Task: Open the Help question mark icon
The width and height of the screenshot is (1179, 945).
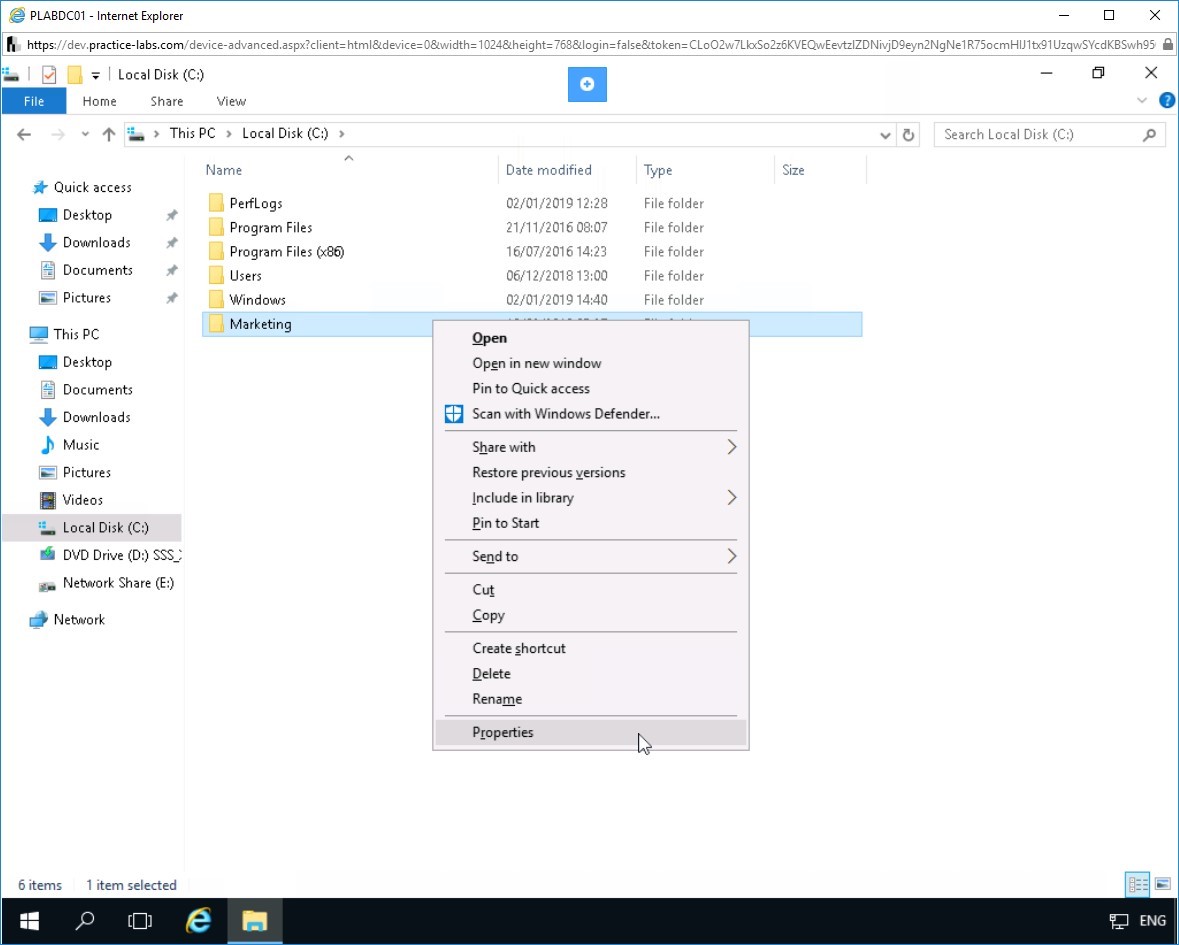Action: 1167,101
